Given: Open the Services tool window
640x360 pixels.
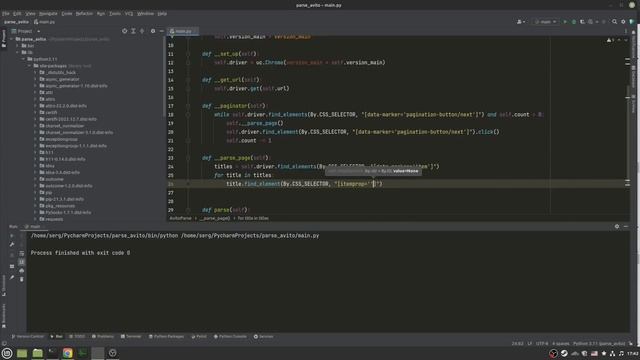Looking at the screenshot, I should tap(264, 337).
